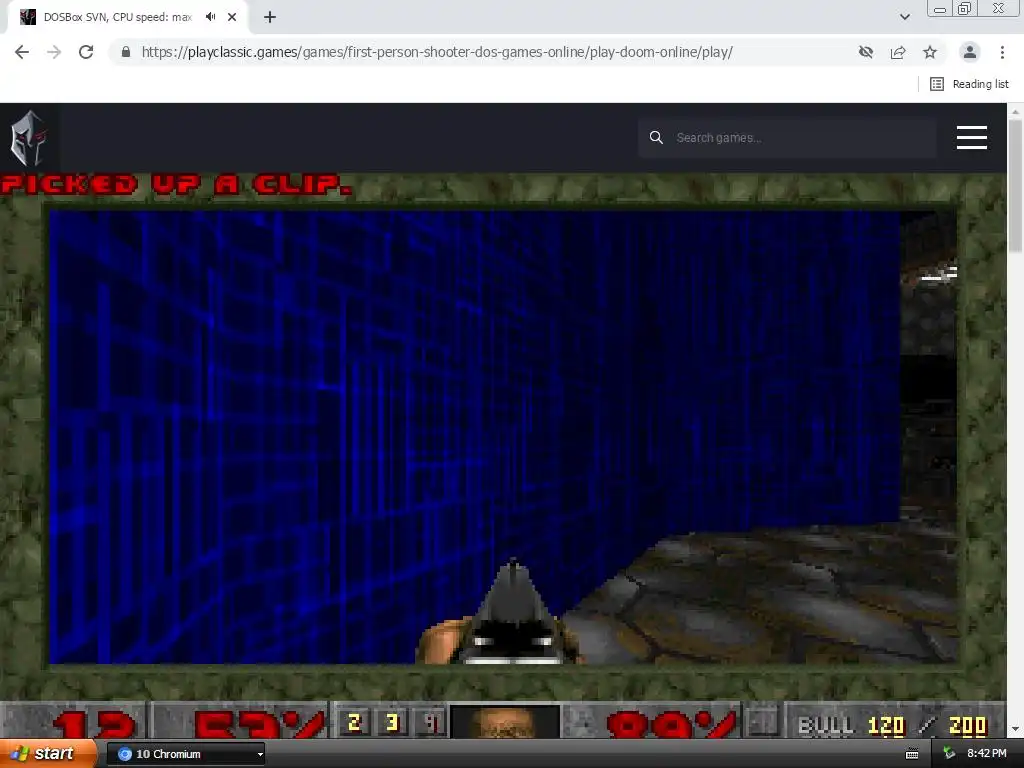Select the playclassic.games URL in address bar

point(437,52)
